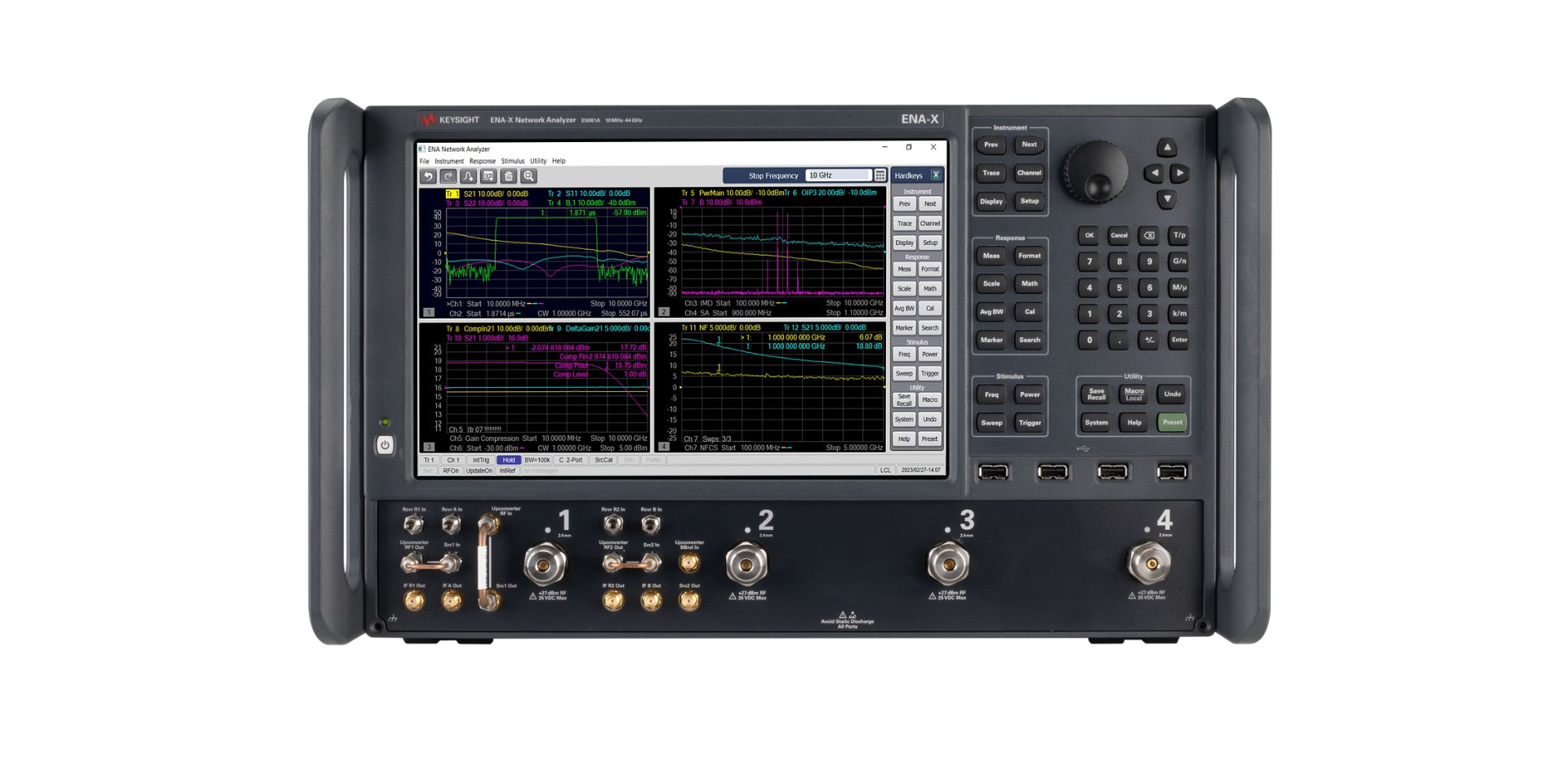This screenshot has height=784, width=1568.
Task: Click the on-screen Preset softkey in Hardkeys panel
Action: (929, 439)
